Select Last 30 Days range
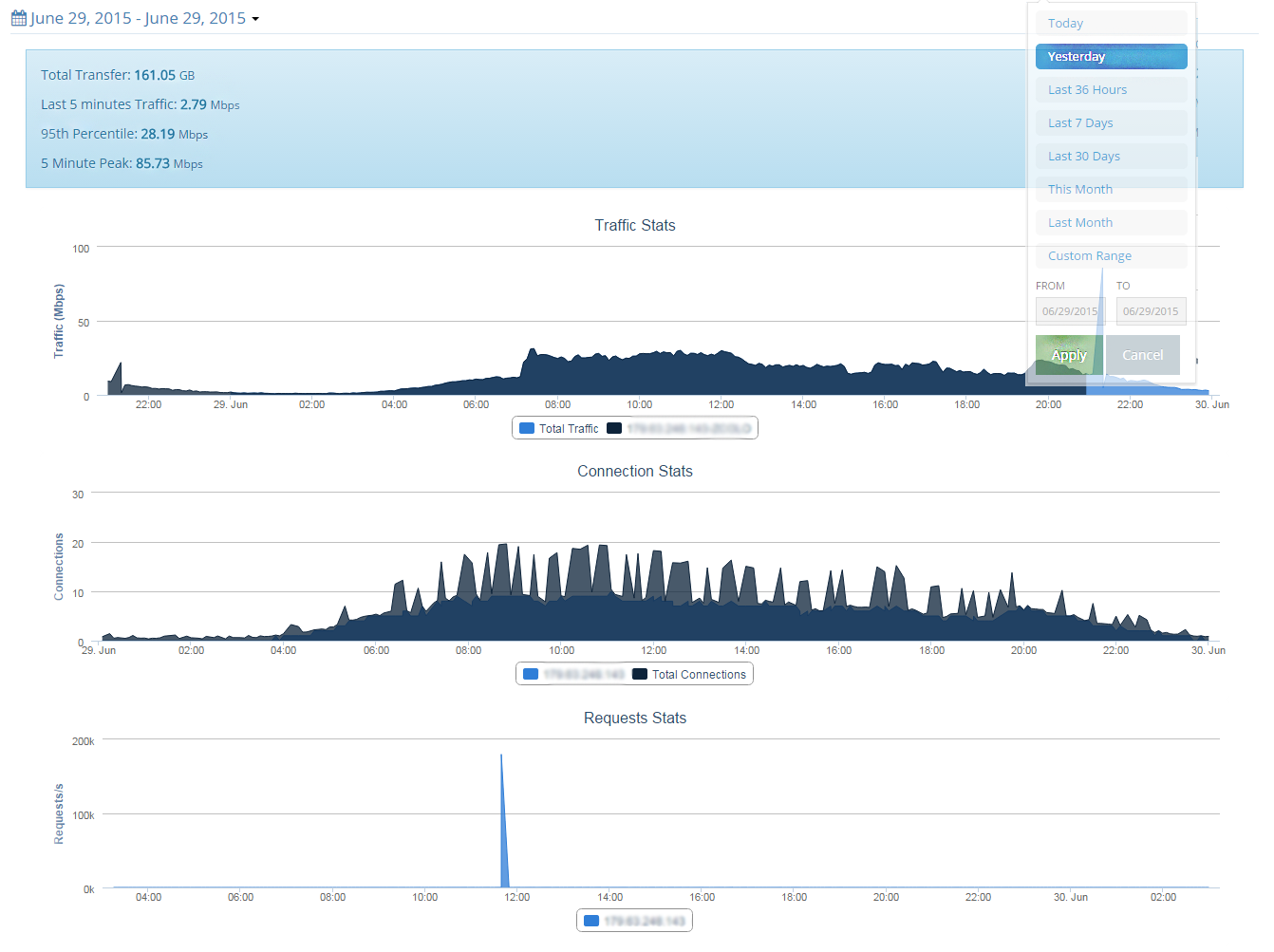 click(x=1112, y=156)
